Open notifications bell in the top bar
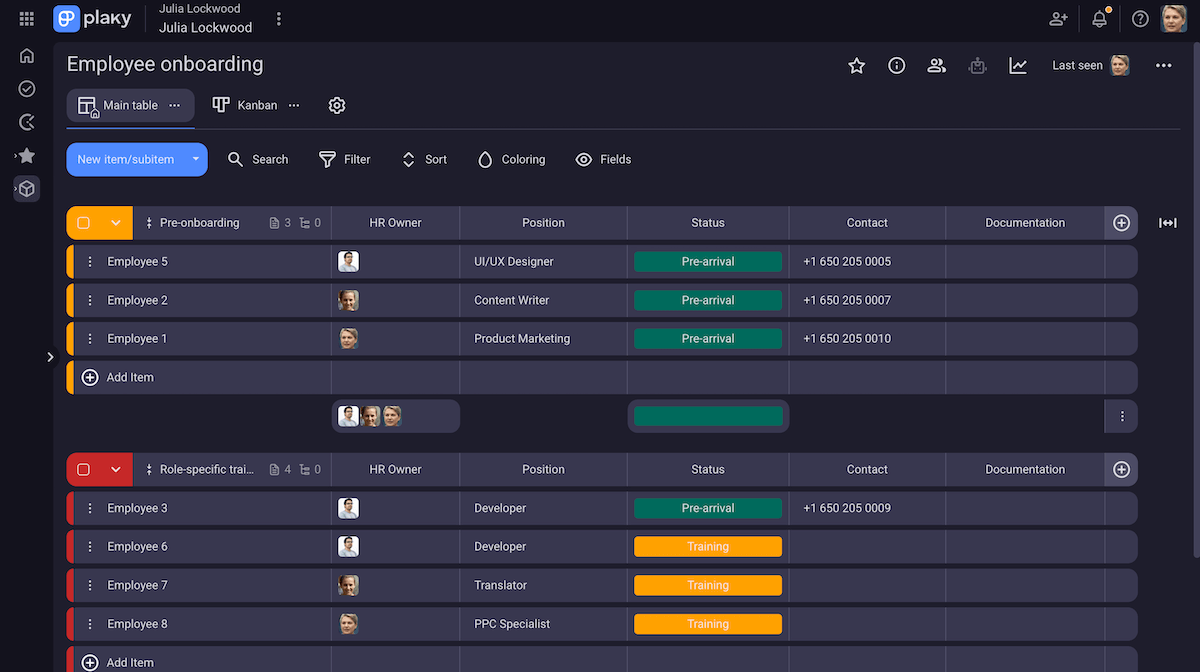This screenshot has width=1200, height=672. coord(1100,18)
